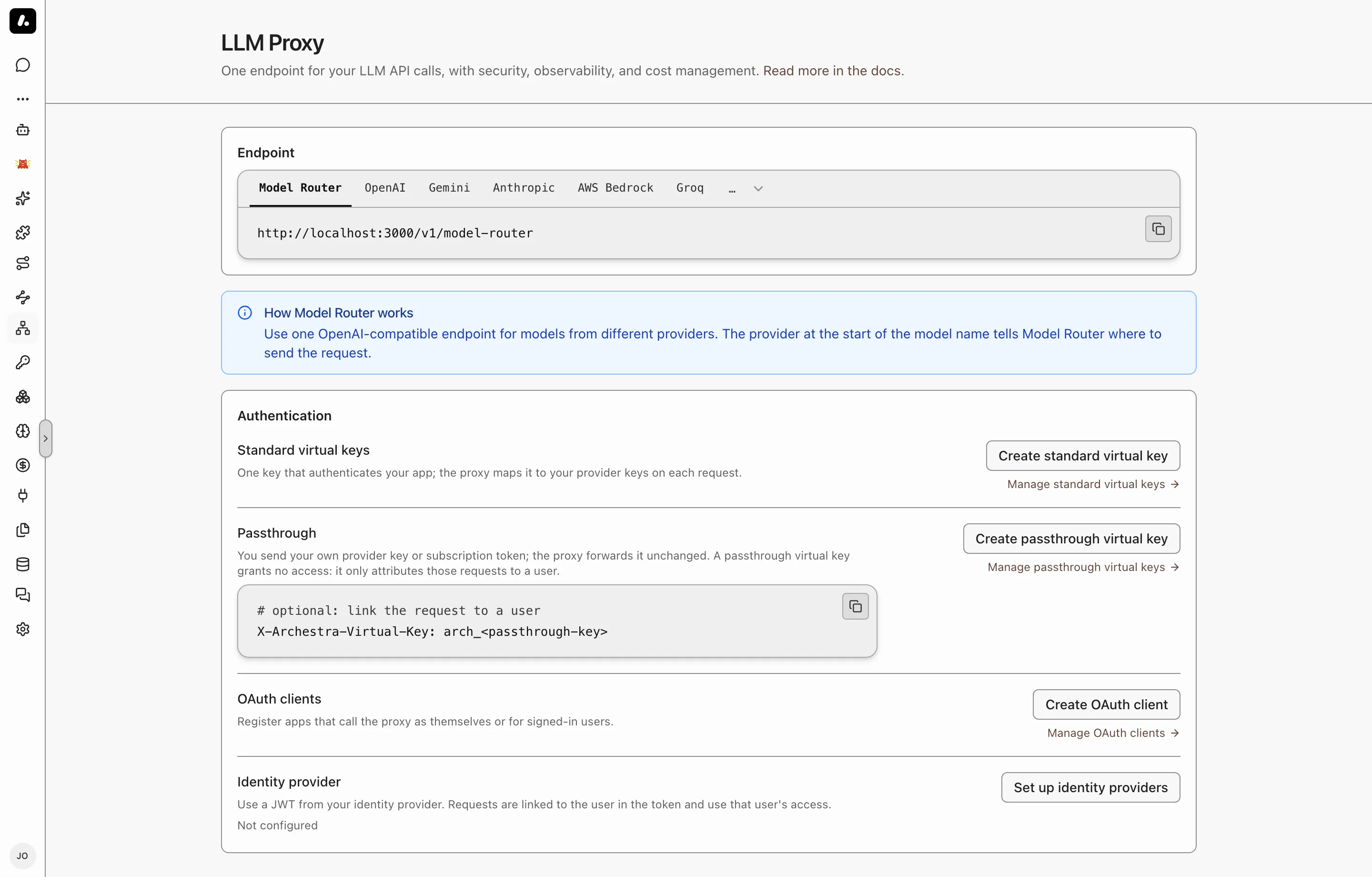Screen dimensions: 1372x877
Task: Open Manage passthrough virtual keys link
Action: click(1083, 567)
